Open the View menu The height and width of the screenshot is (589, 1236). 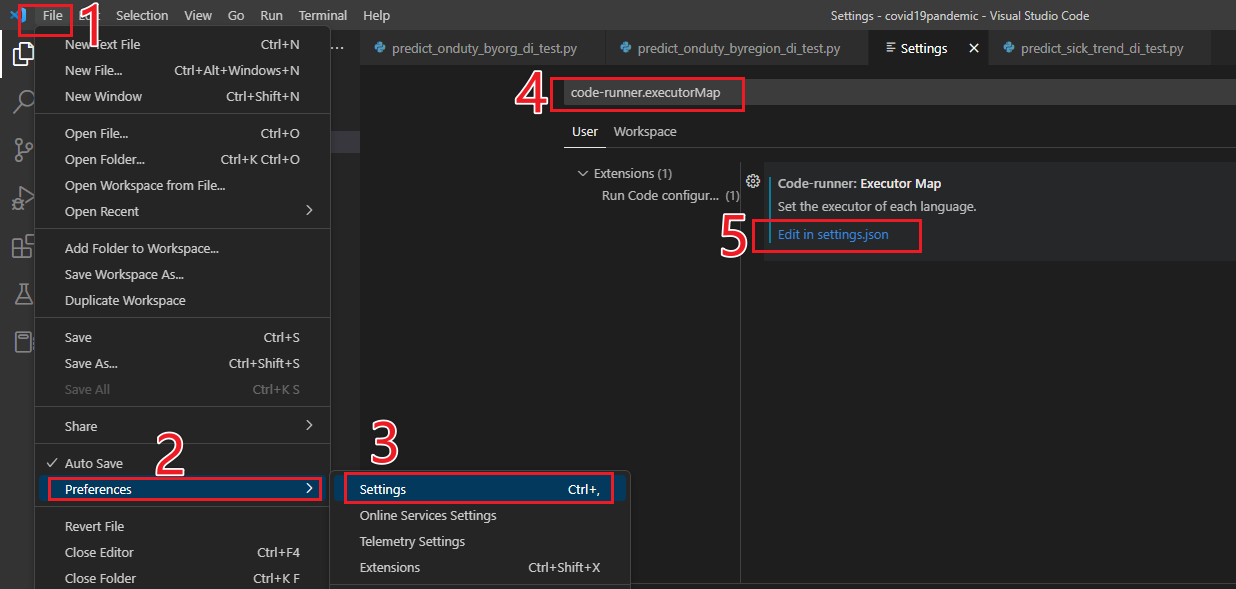pyautogui.click(x=198, y=15)
